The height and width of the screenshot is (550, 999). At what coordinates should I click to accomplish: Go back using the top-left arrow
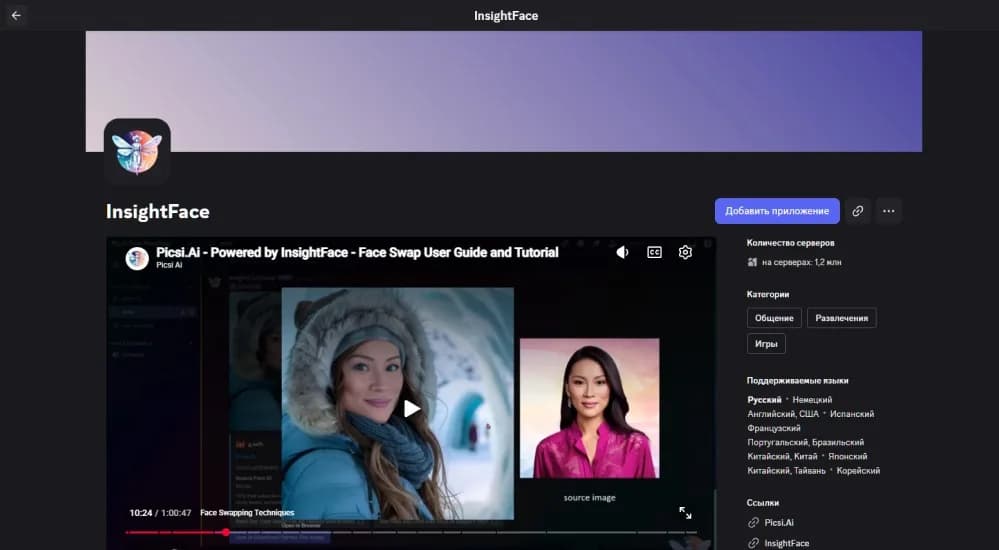click(x=16, y=15)
